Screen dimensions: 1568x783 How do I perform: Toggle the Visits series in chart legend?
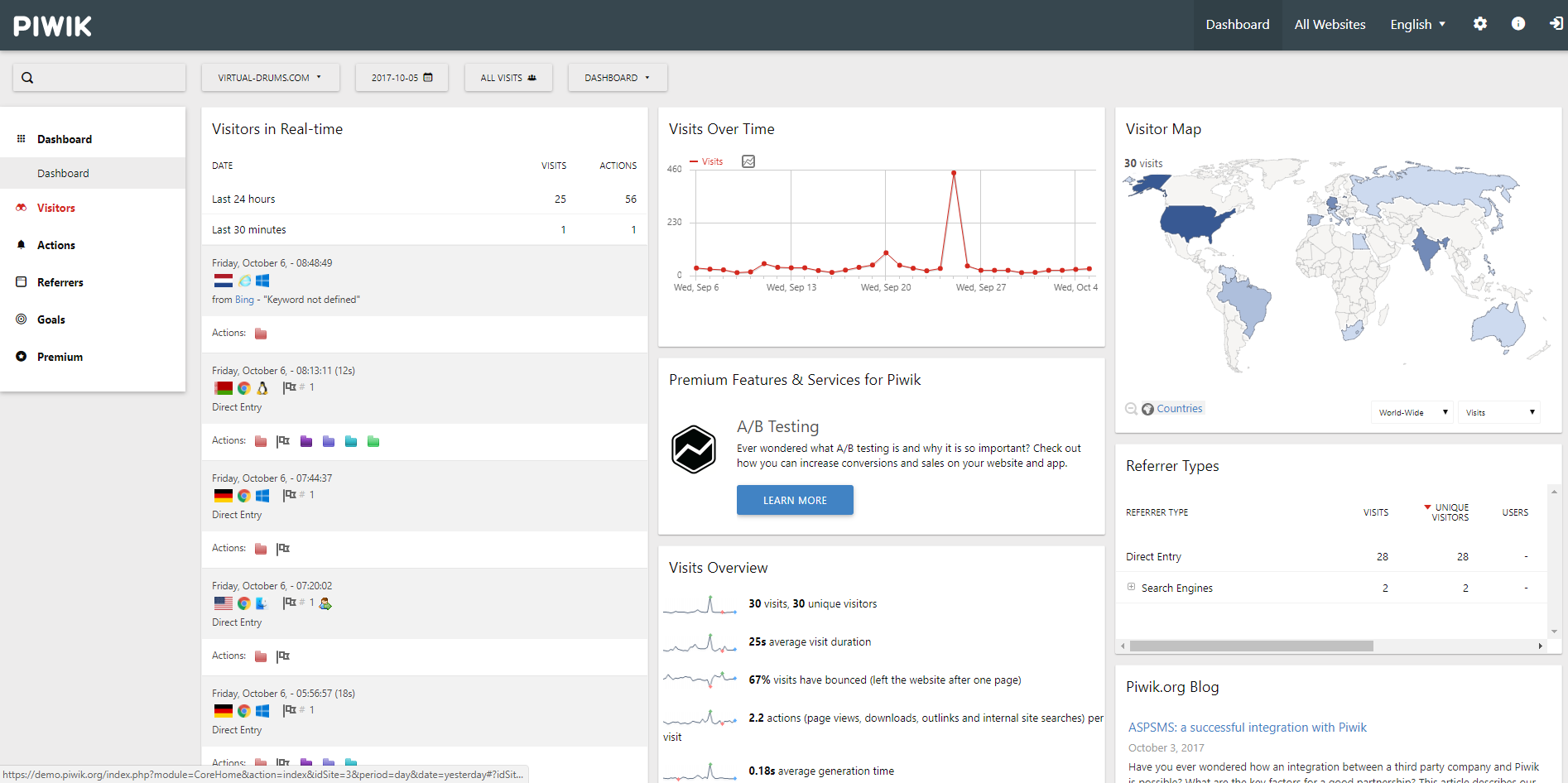pyautogui.click(x=707, y=161)
